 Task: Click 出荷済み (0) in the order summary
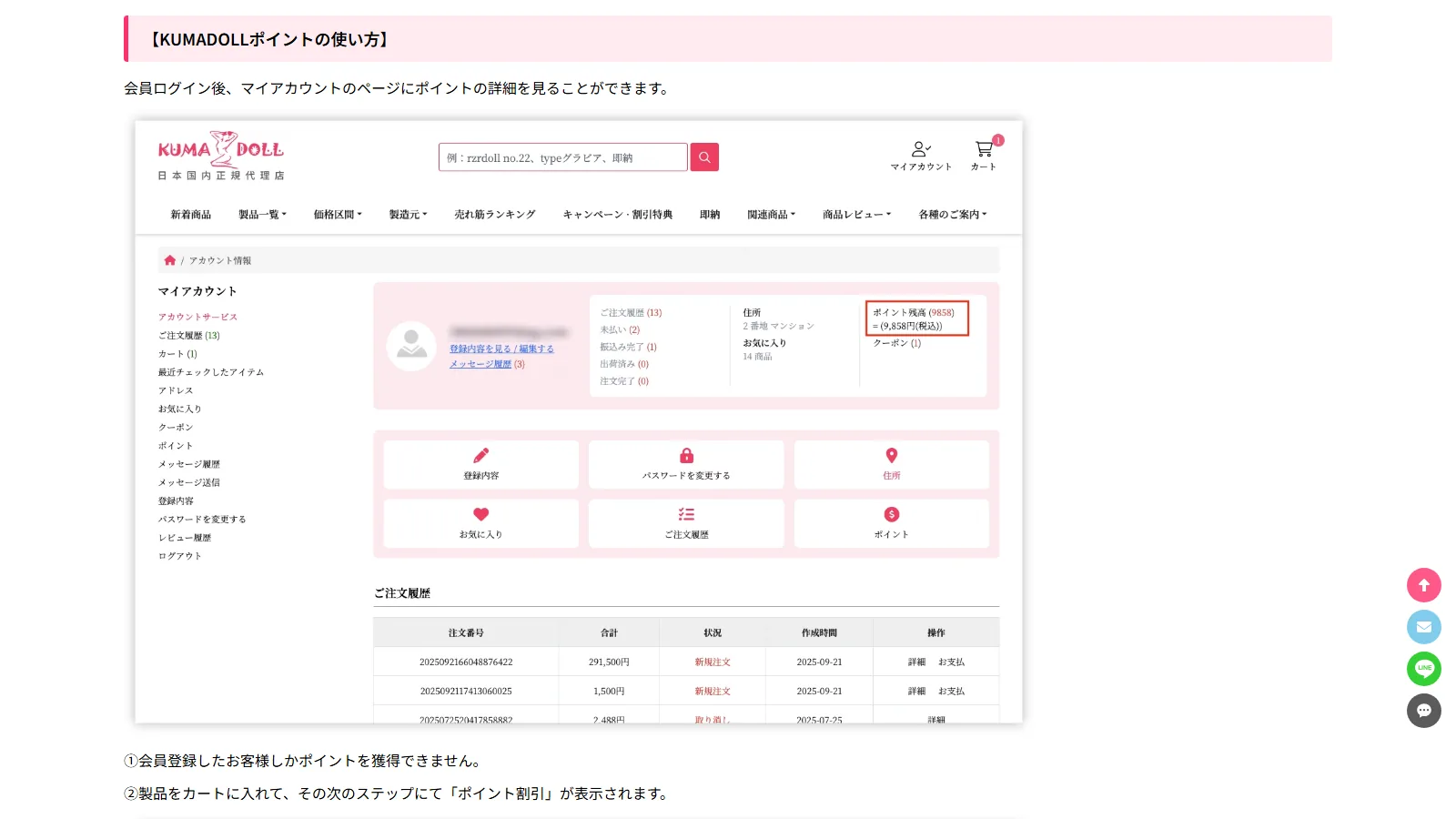click(x=624, y=364)
